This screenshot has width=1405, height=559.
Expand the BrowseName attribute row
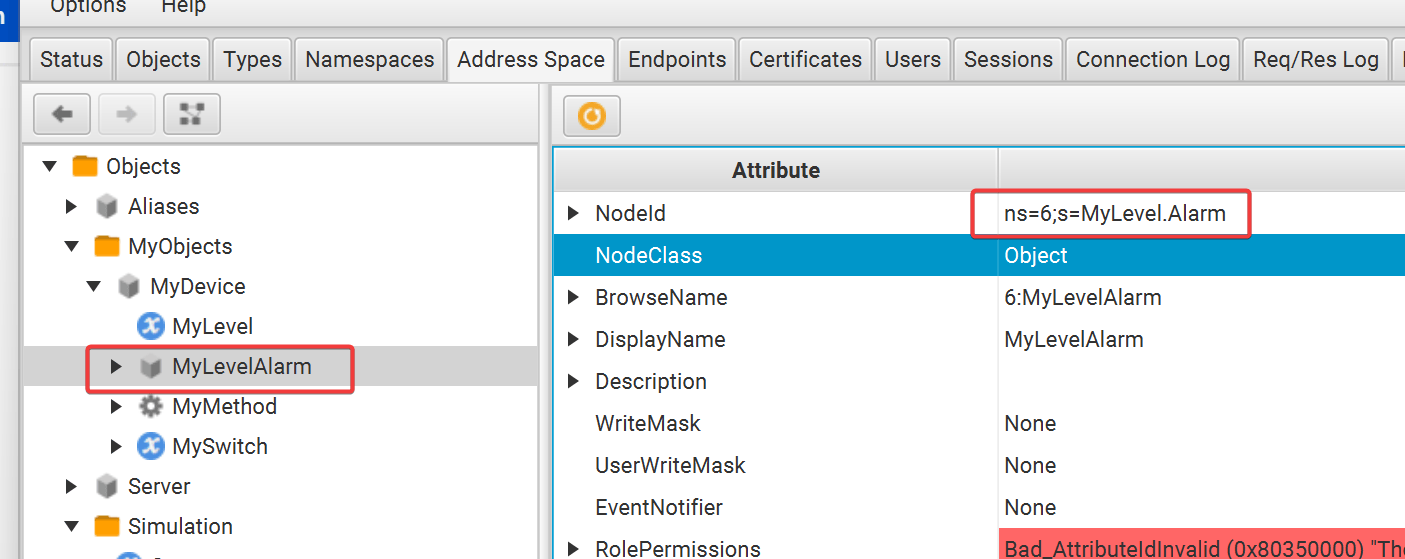[x=573, y=297]
